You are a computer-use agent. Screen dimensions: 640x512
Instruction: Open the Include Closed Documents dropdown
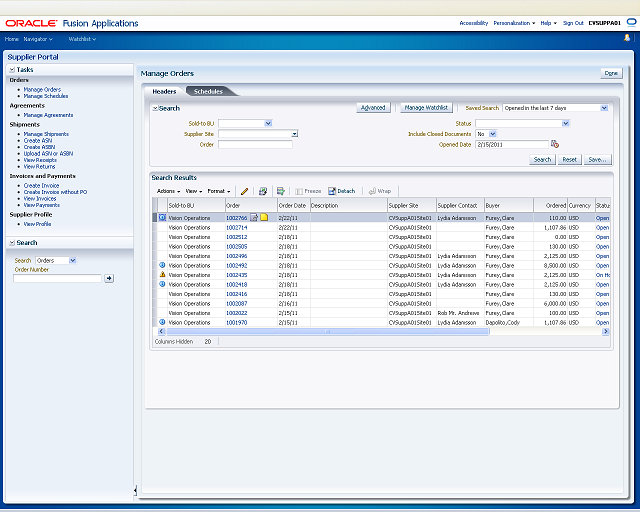click(x=493, y=134)
